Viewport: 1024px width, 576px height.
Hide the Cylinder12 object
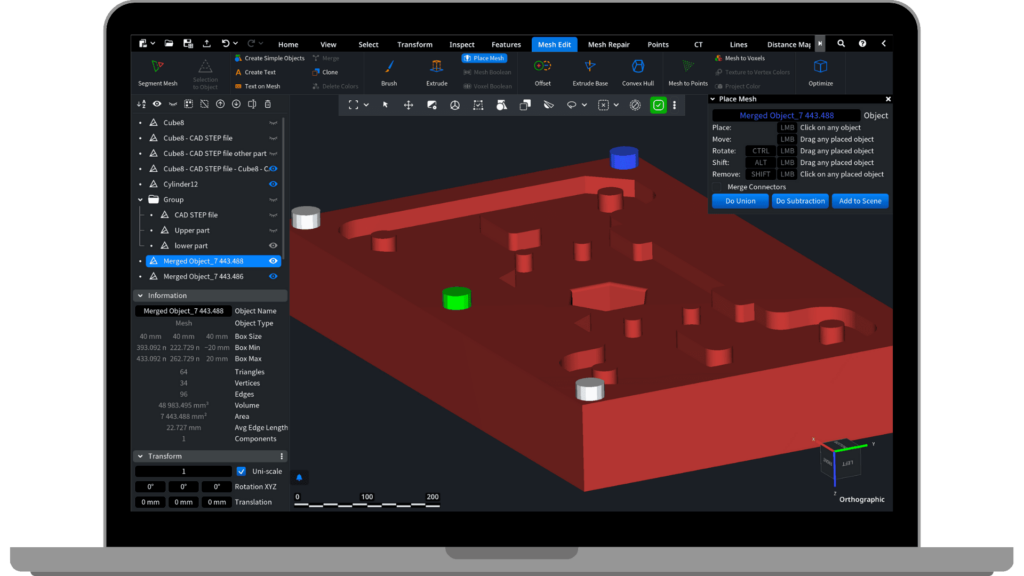pos(273,184)
